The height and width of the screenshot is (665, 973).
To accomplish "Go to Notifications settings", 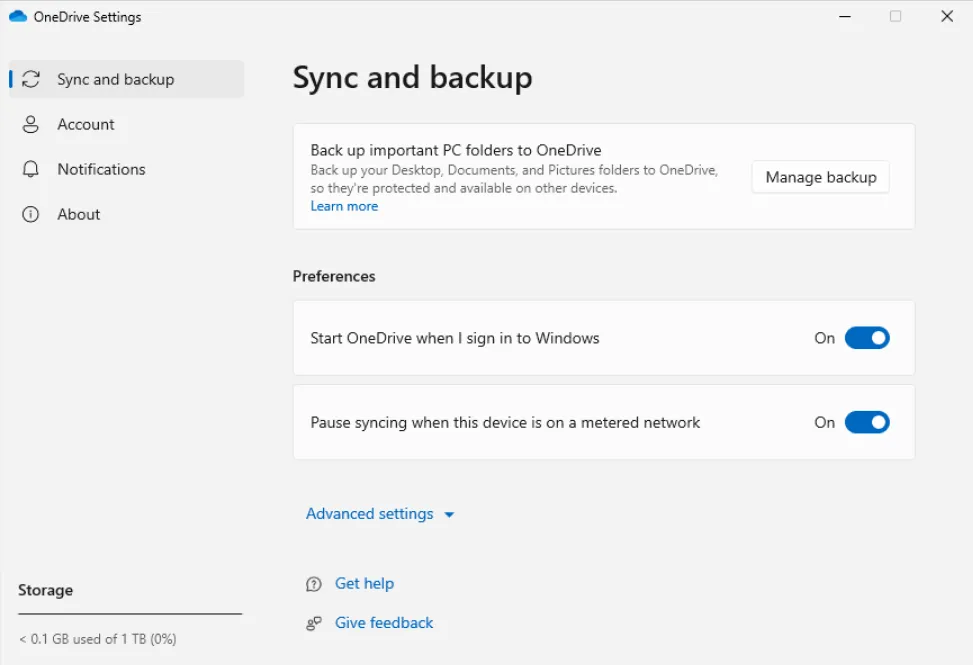I will click(x=127, y=169).
